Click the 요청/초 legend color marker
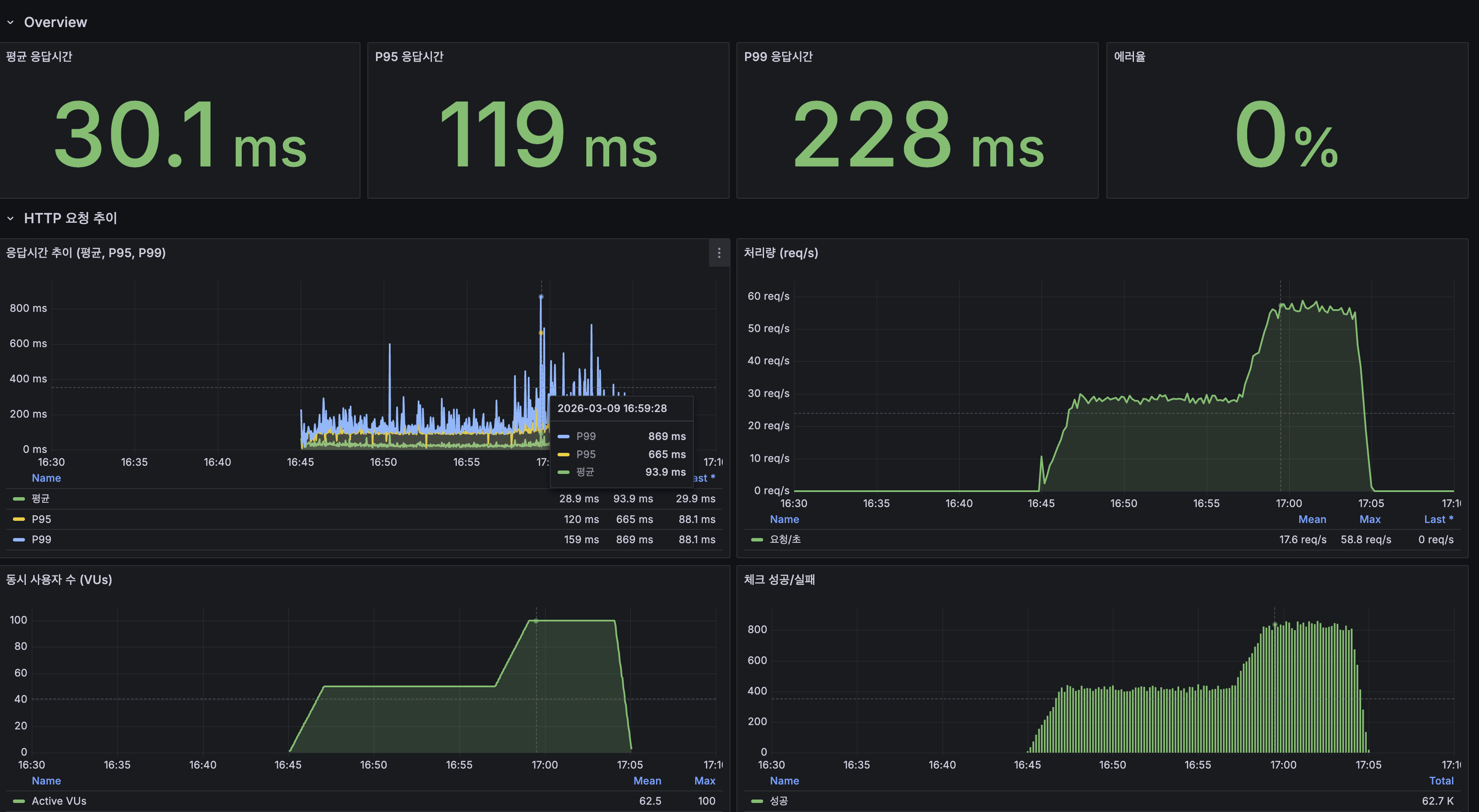 pos(756,539)
